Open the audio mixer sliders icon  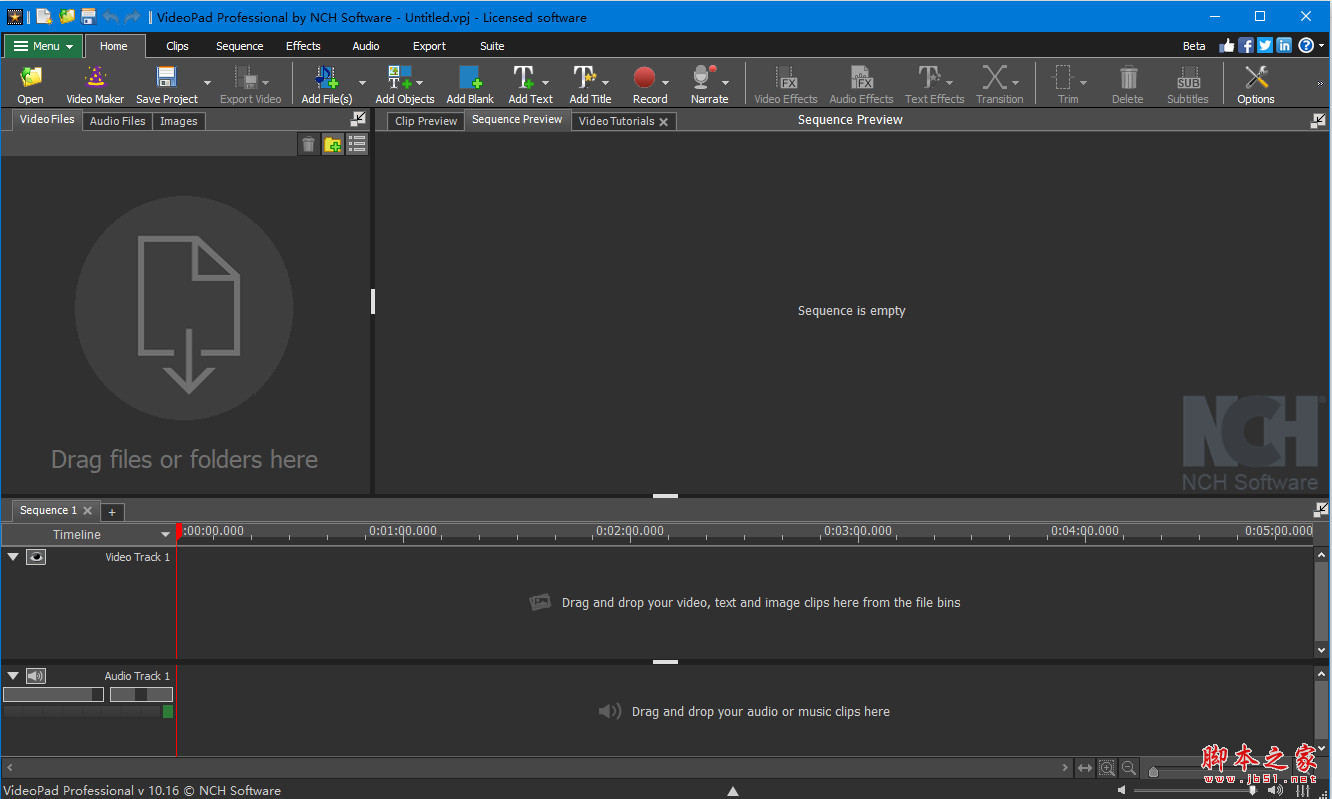coord(1305,790)
